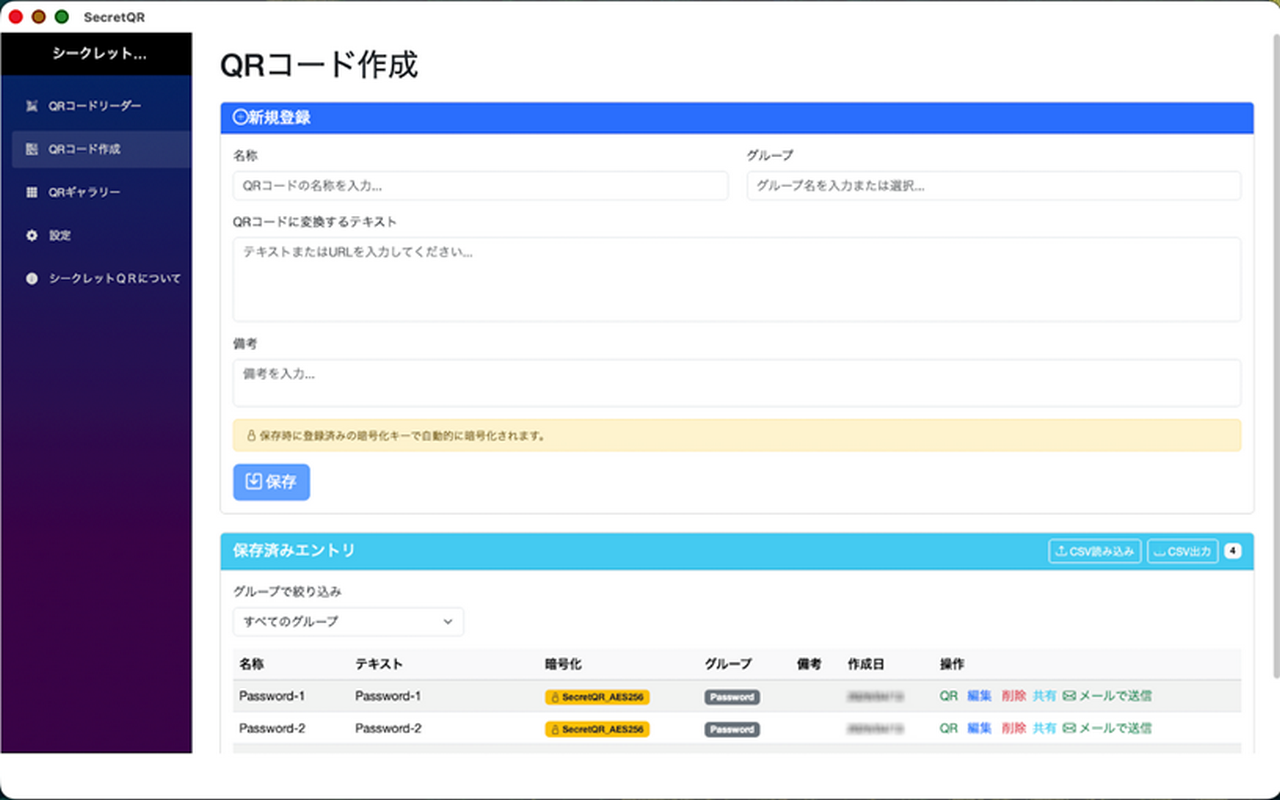
Task: Click the plus icon in 新規登録 header
Action: click(240, 117)
